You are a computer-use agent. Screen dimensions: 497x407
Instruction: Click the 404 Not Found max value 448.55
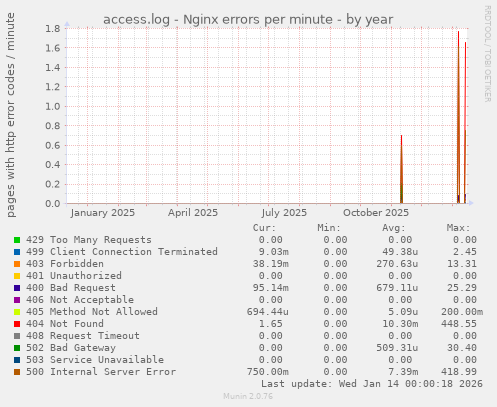459,324
